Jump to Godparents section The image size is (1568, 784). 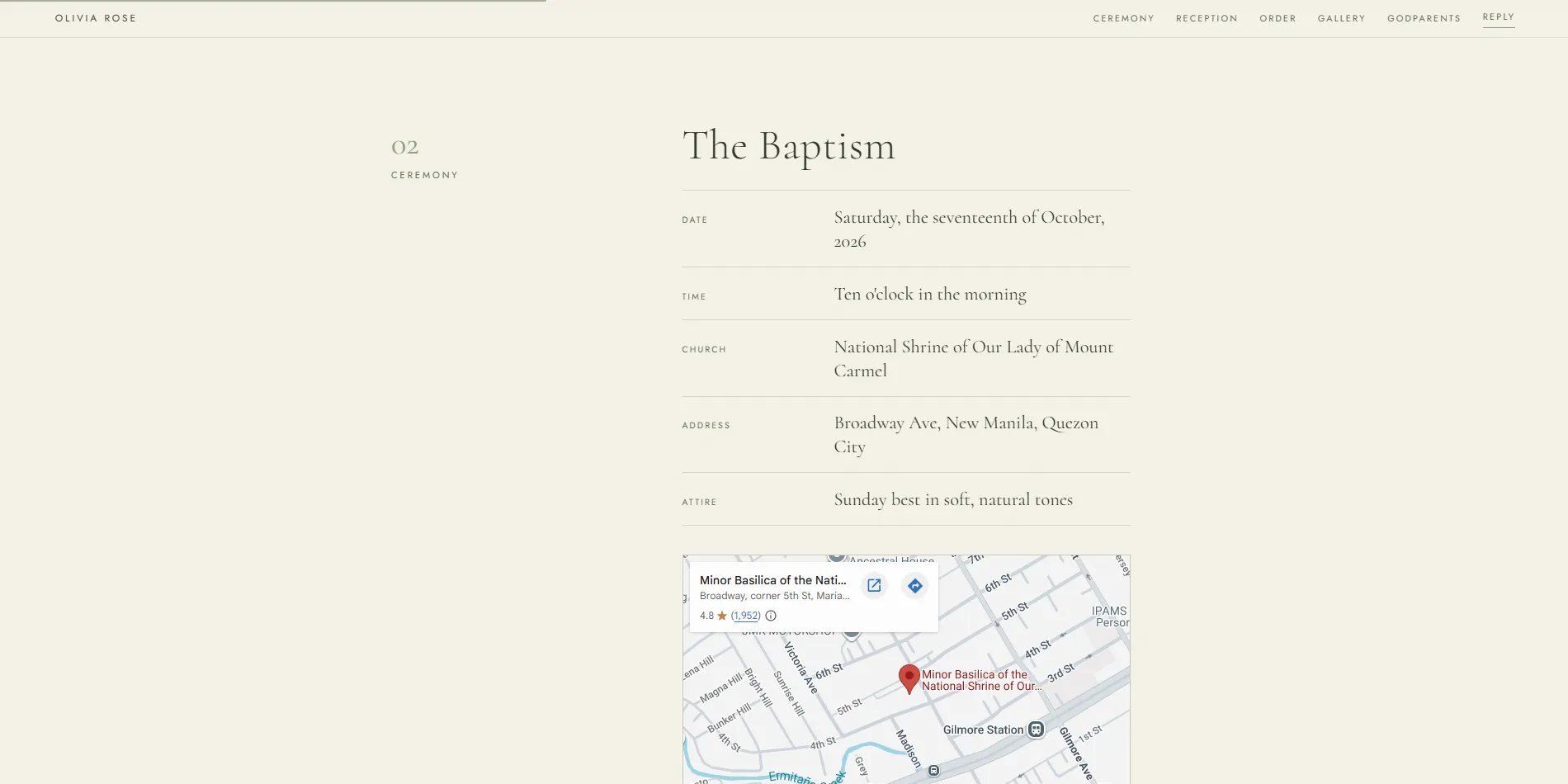tap(1424, 18)
